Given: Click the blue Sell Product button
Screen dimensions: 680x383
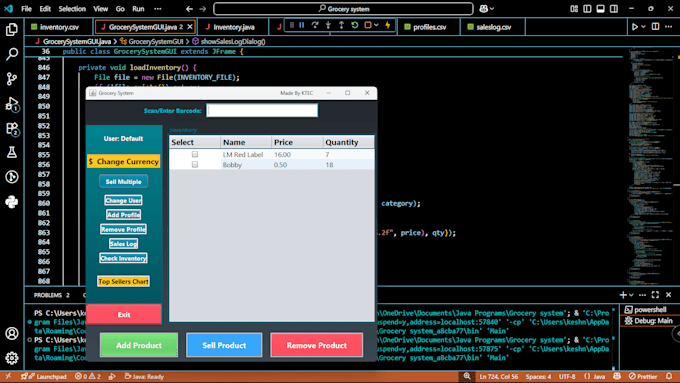Looking at the screenshot, I should tap(224, 345).
